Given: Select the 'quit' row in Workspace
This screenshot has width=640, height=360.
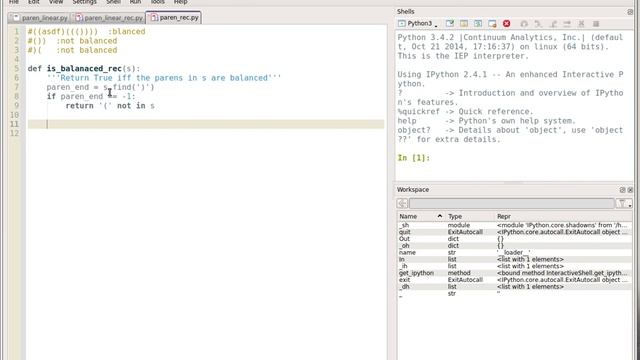Looking at the screenshot, I should pos(515,232).
